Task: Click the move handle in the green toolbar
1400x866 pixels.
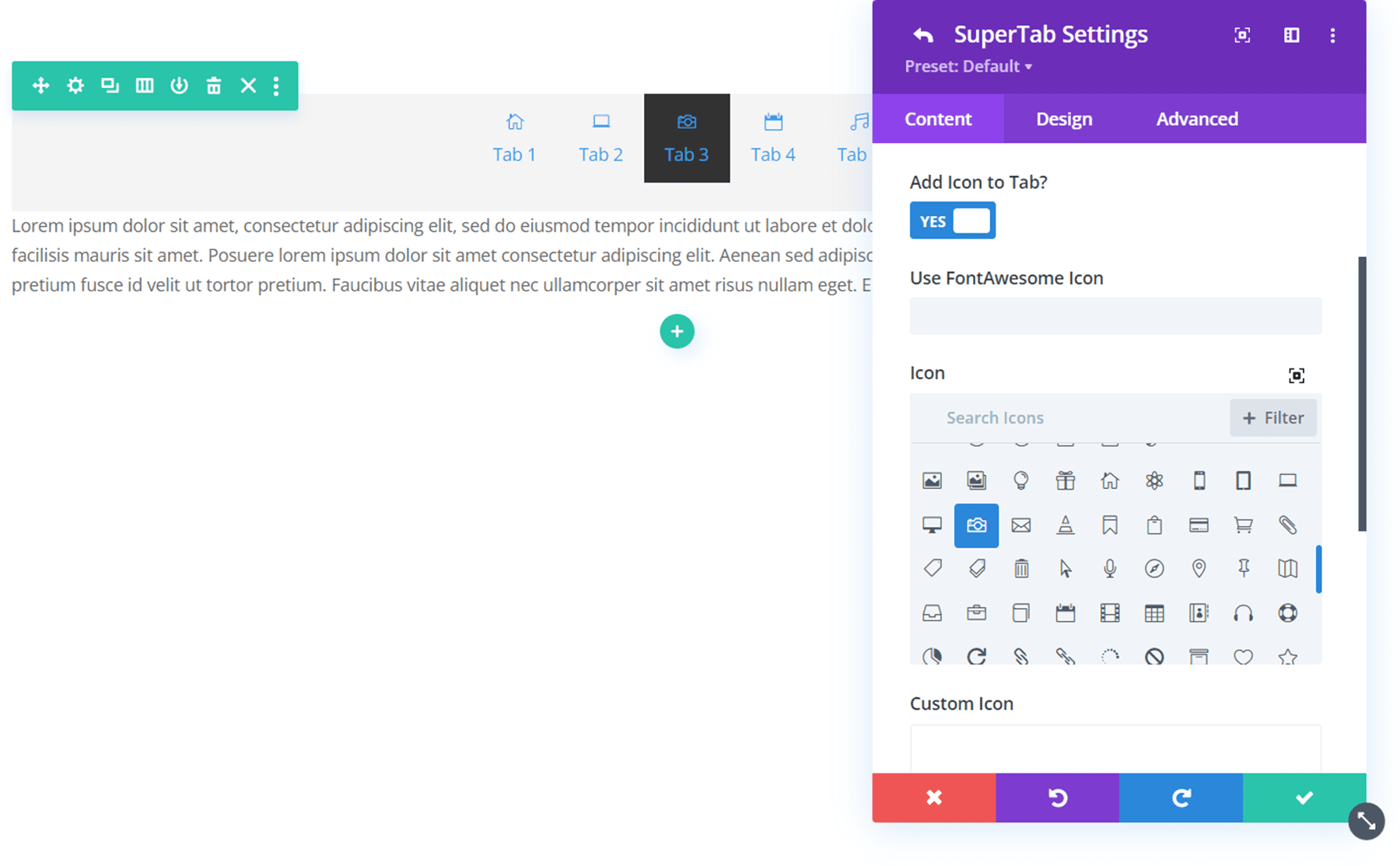Action: pyautogui.click(x=40, y=86)
